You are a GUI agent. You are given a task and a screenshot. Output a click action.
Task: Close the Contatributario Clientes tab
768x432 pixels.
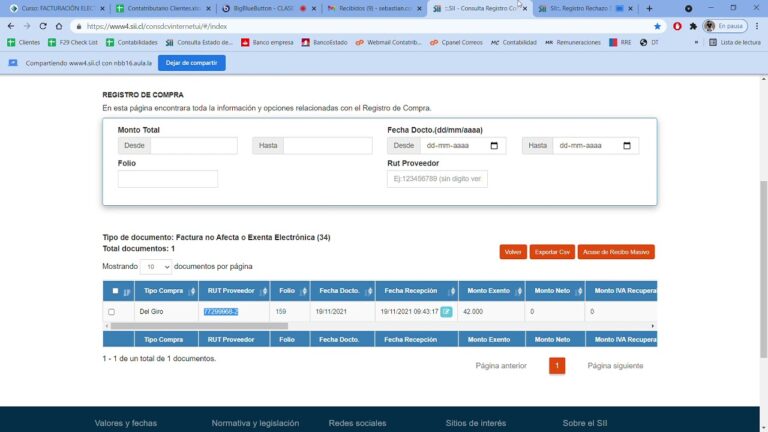coord(209,8)
